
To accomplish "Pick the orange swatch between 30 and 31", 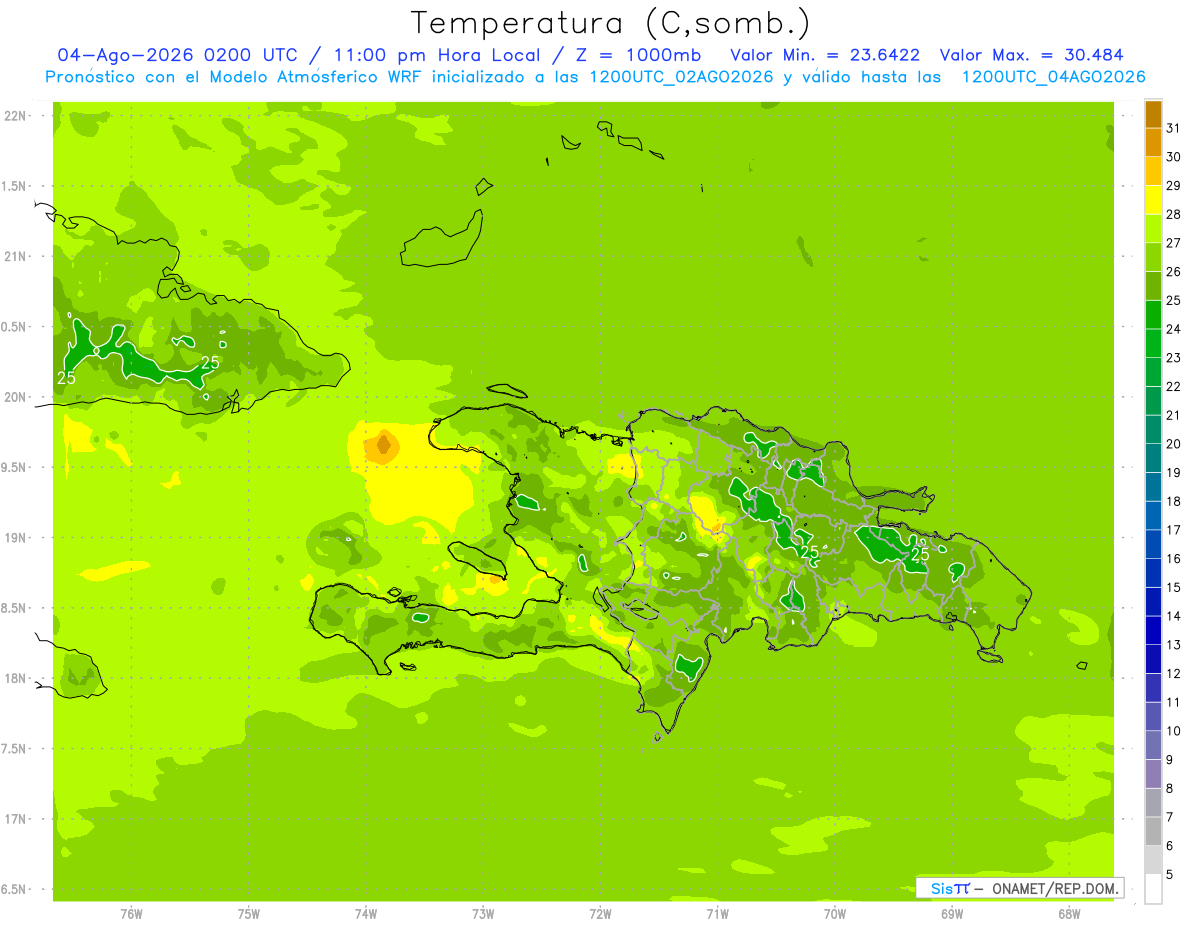I will tap(1153, 143).
